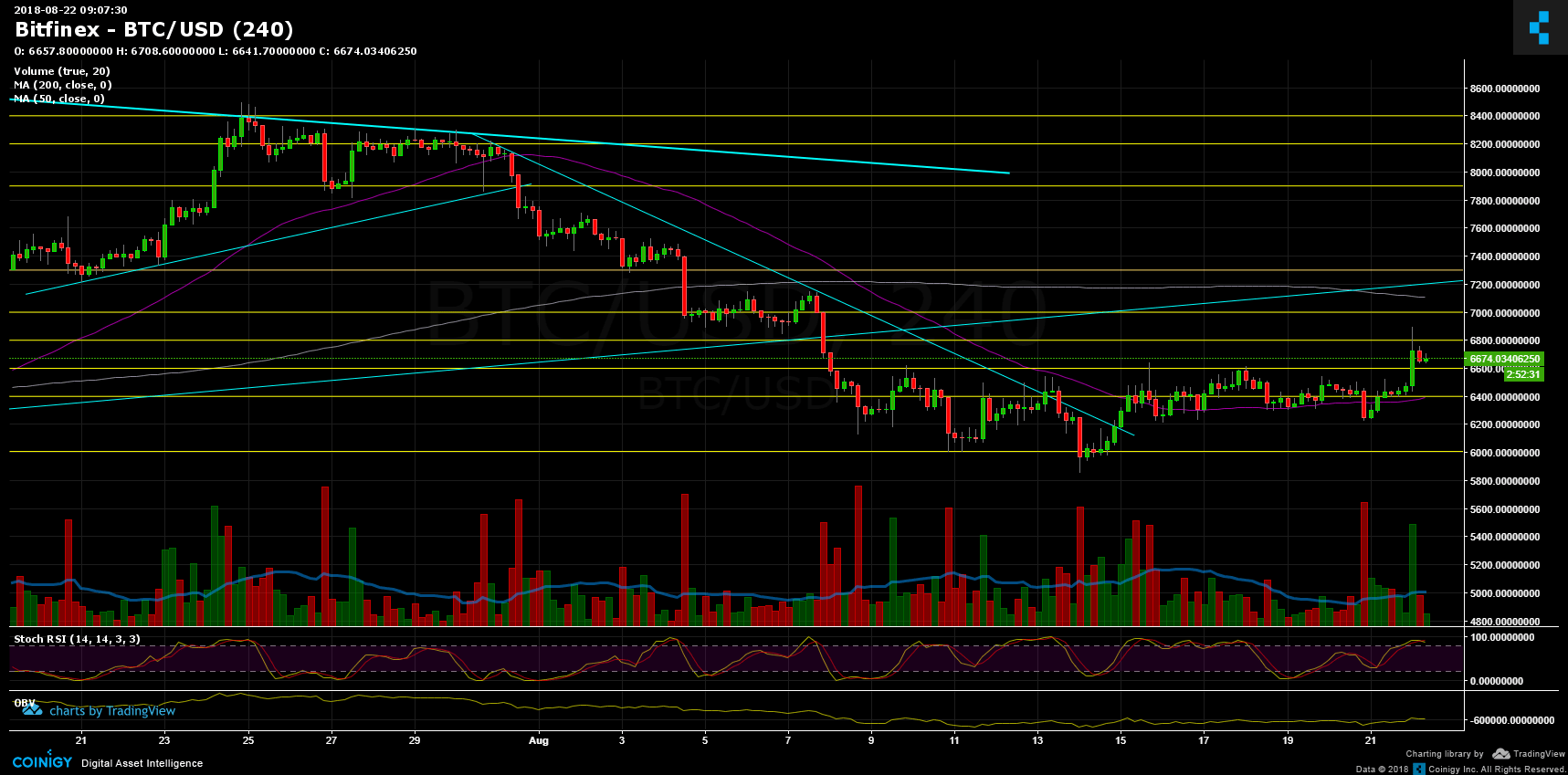Image resolution: width=1568 pixels, height=775 pixels.
Task: Click the '7' date axis label
Action: pyautogui.click(x=788, y=740)
